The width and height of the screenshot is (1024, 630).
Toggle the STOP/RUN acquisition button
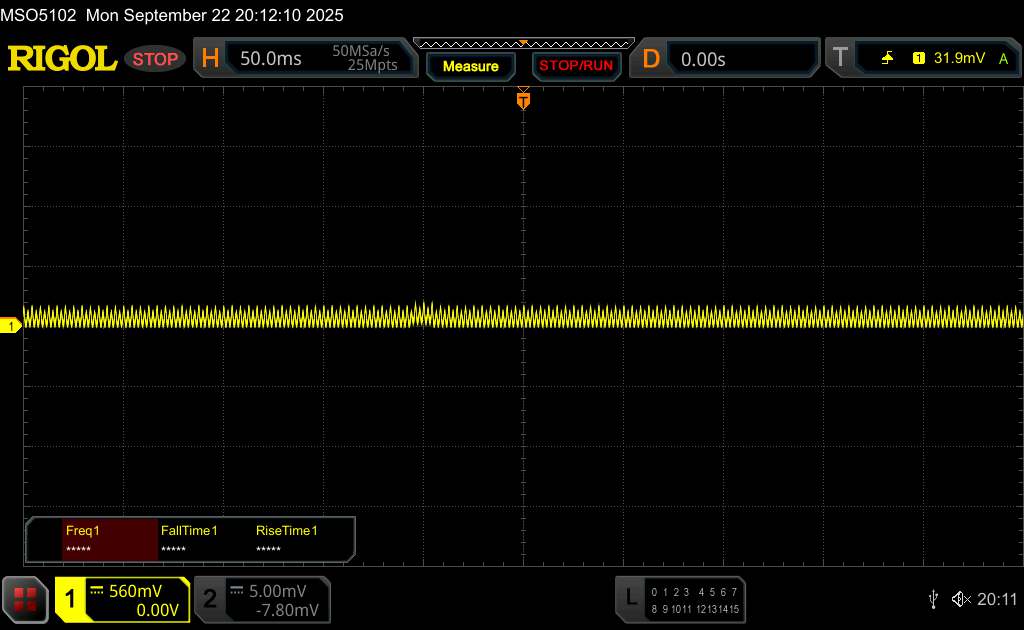point(575,66)
